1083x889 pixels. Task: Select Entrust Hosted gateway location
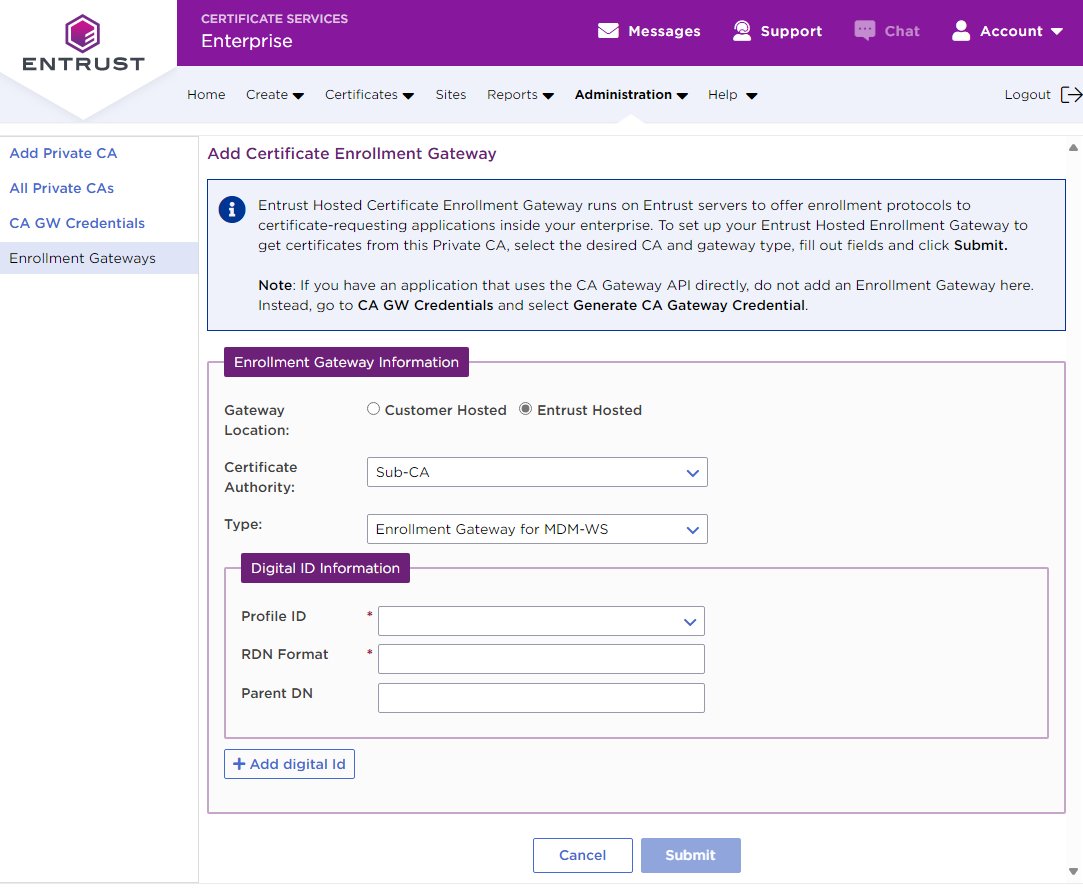click(x=526, y=409)
